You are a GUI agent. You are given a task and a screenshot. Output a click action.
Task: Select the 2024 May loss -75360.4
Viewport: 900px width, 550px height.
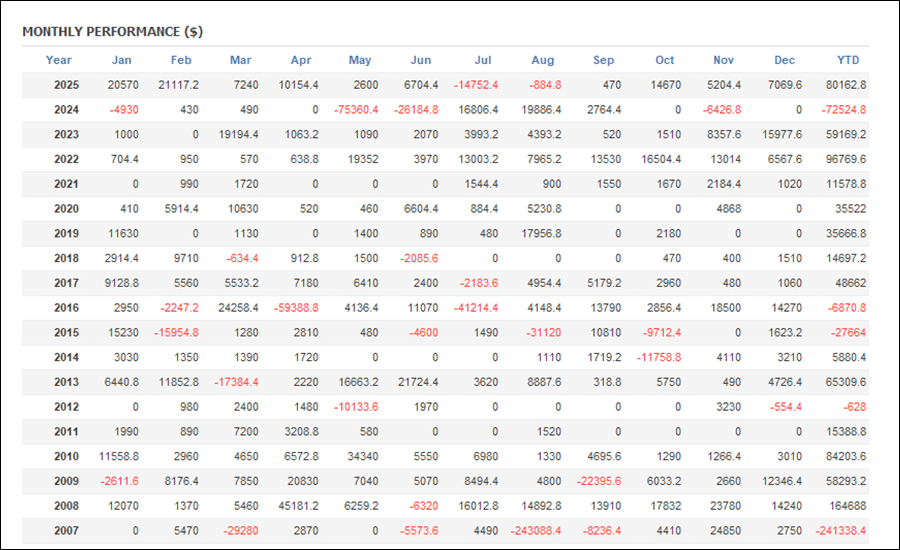click(355, 110)
